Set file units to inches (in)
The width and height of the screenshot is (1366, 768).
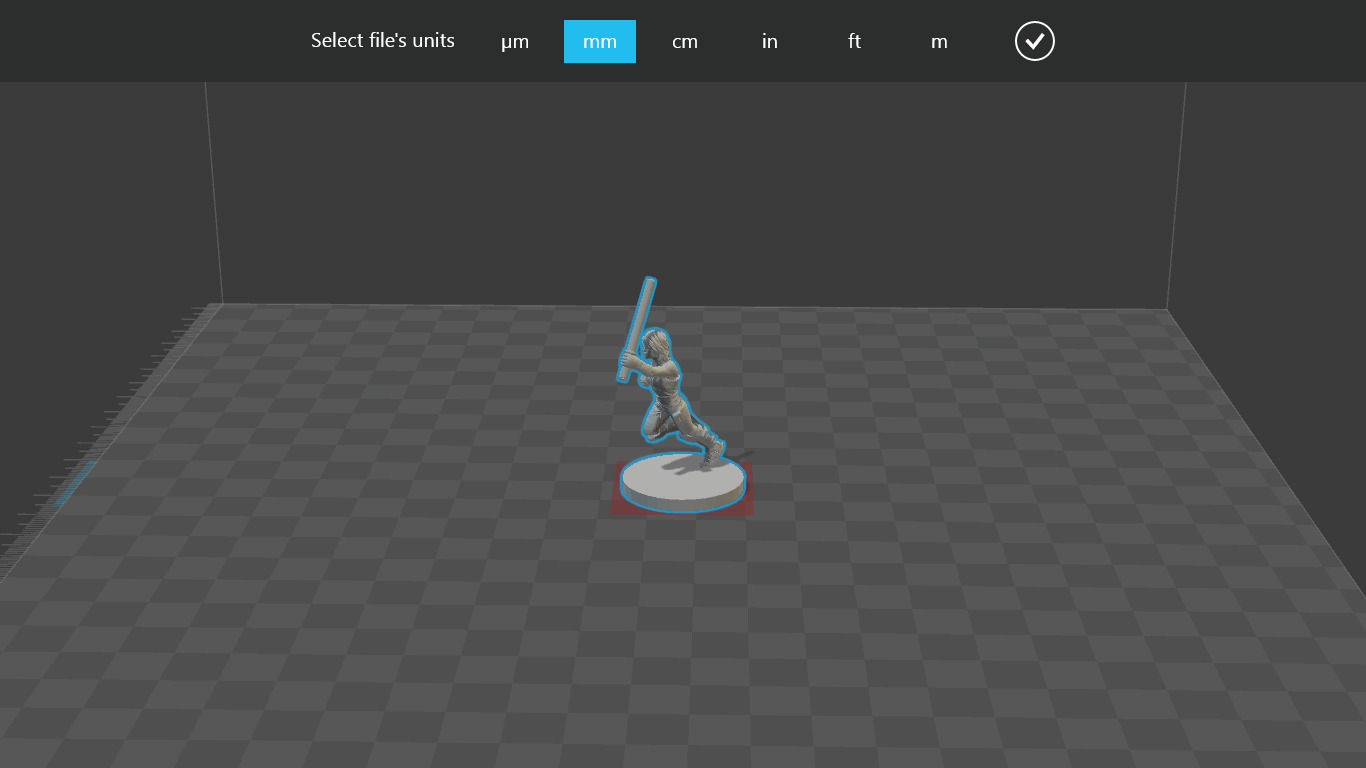(770, 41)
